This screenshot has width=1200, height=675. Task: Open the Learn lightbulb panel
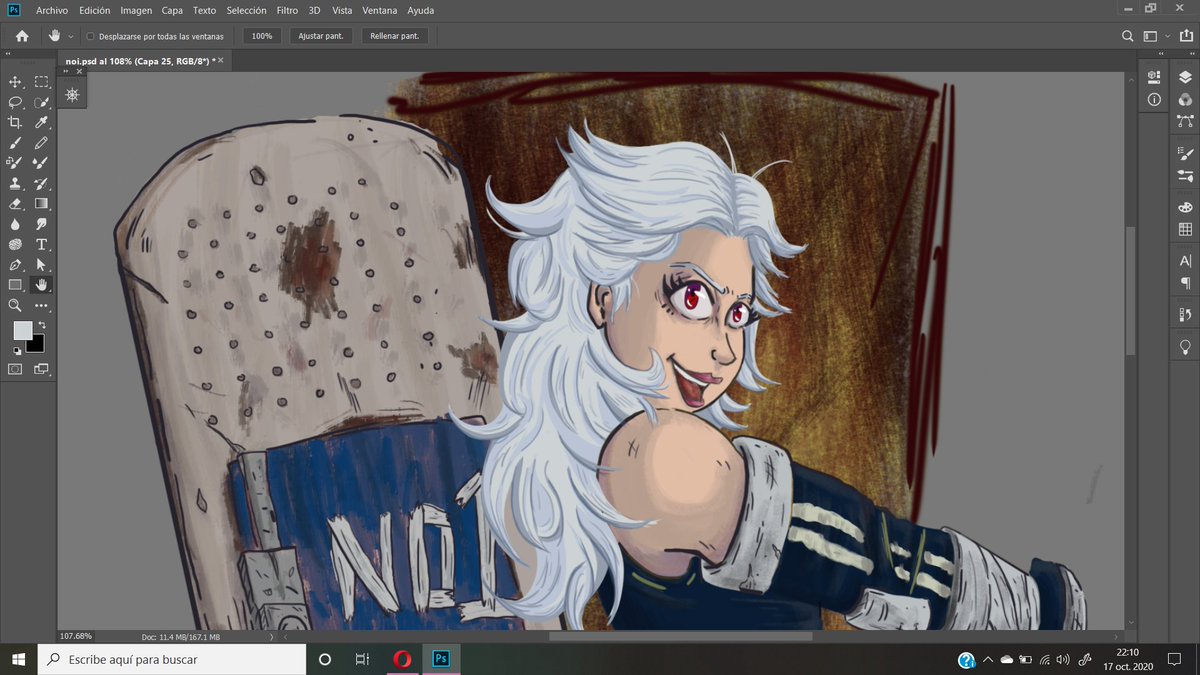pos(1185,346)
